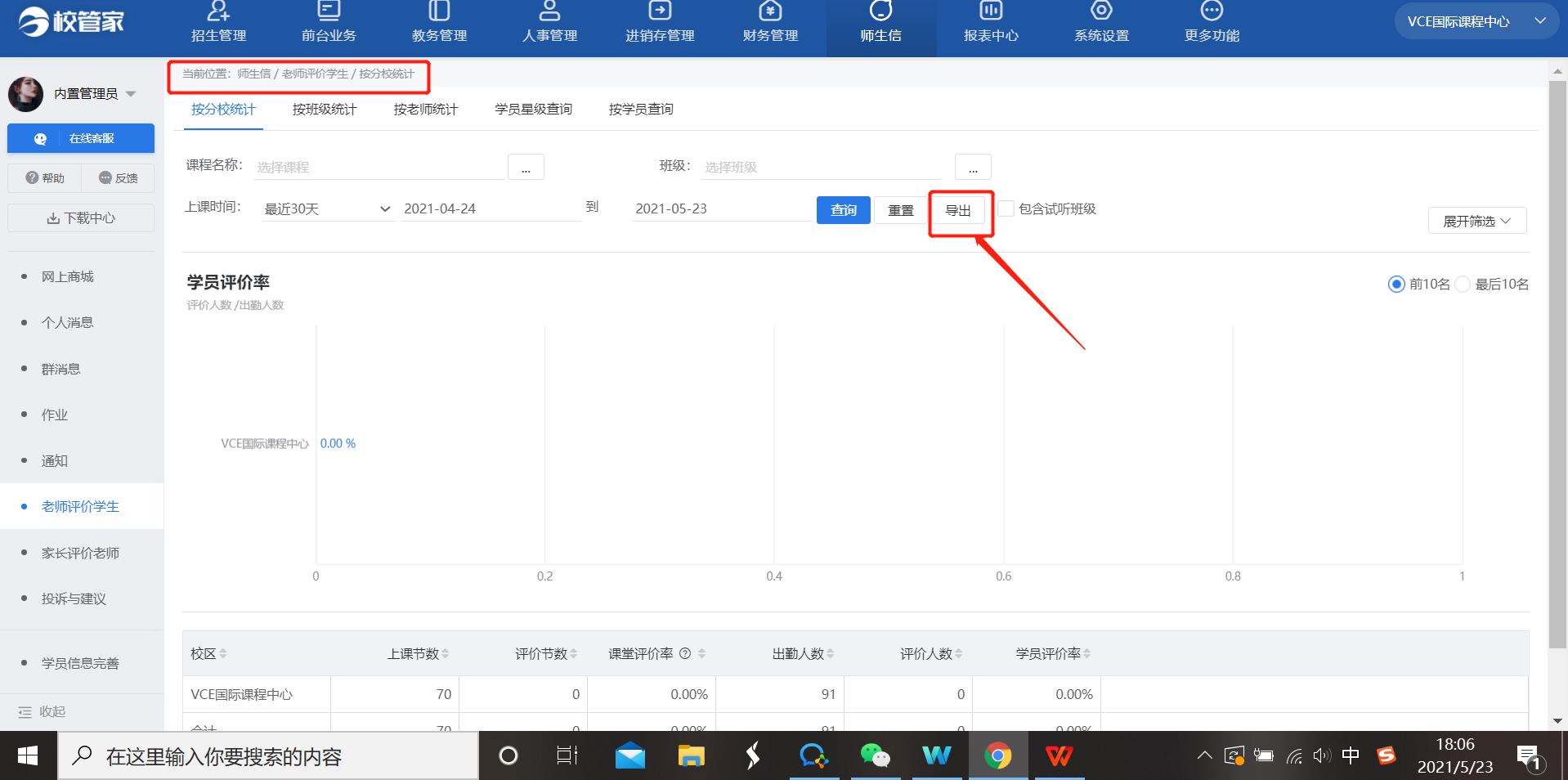
Task: Click start date field 2021-04-24
Action: click(x=491, y=208)
